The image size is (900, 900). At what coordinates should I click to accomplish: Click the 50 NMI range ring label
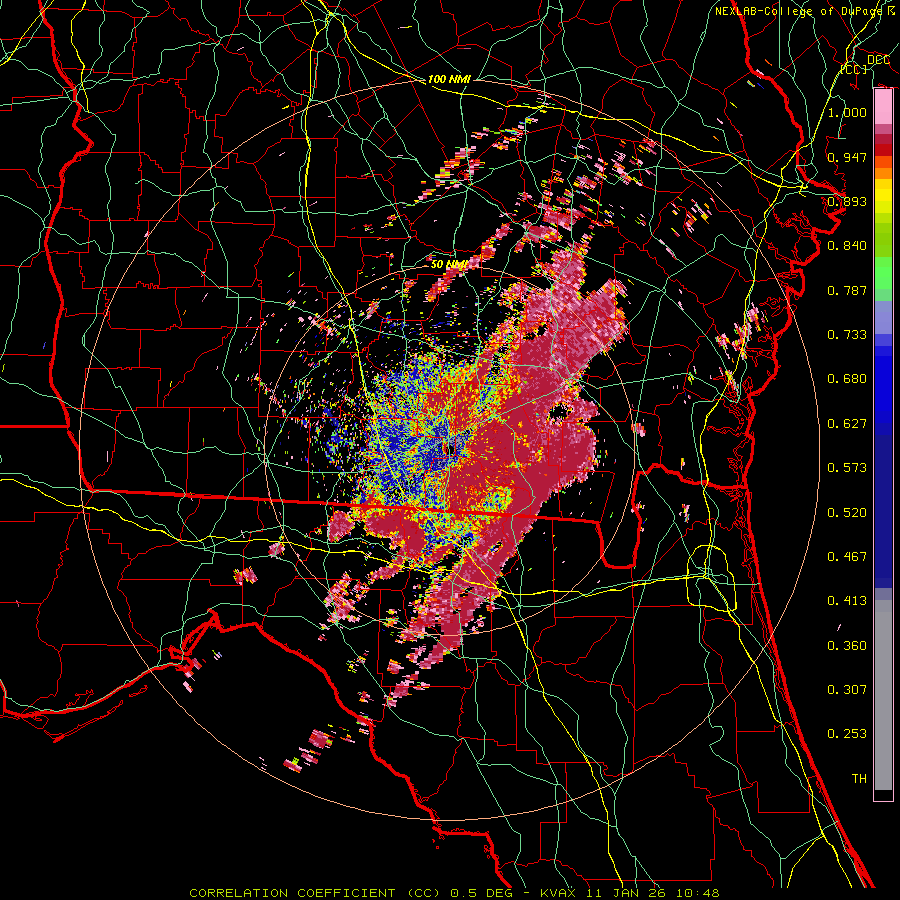coord(448,264)
